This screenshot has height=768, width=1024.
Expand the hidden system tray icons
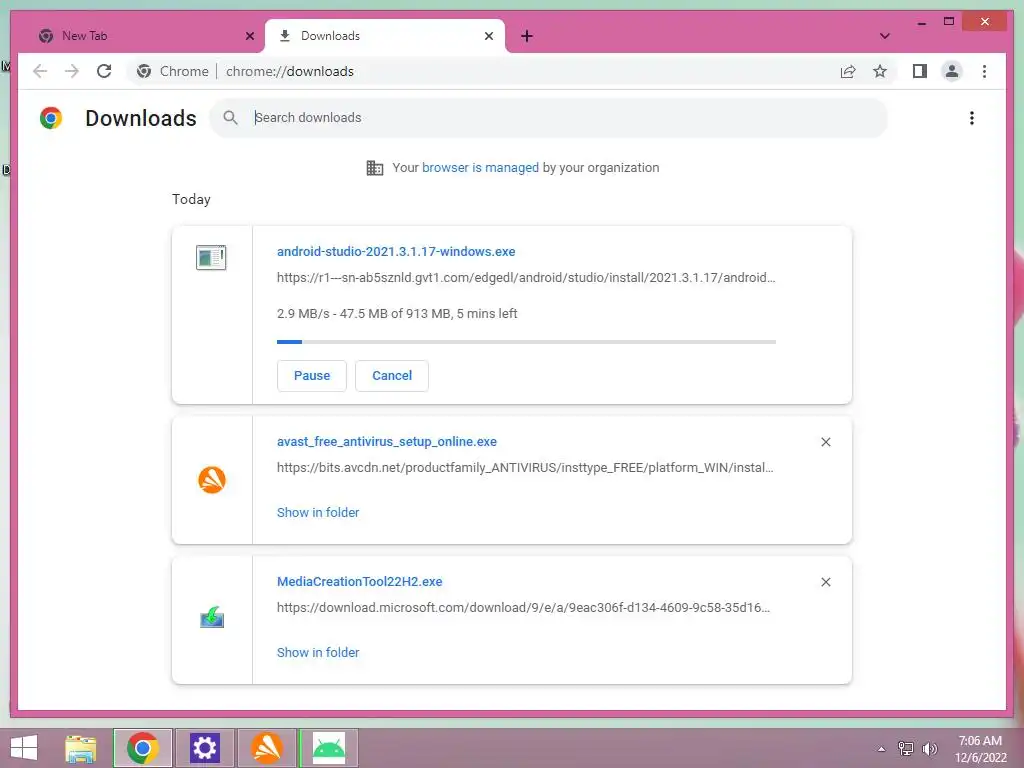(881, 749)
